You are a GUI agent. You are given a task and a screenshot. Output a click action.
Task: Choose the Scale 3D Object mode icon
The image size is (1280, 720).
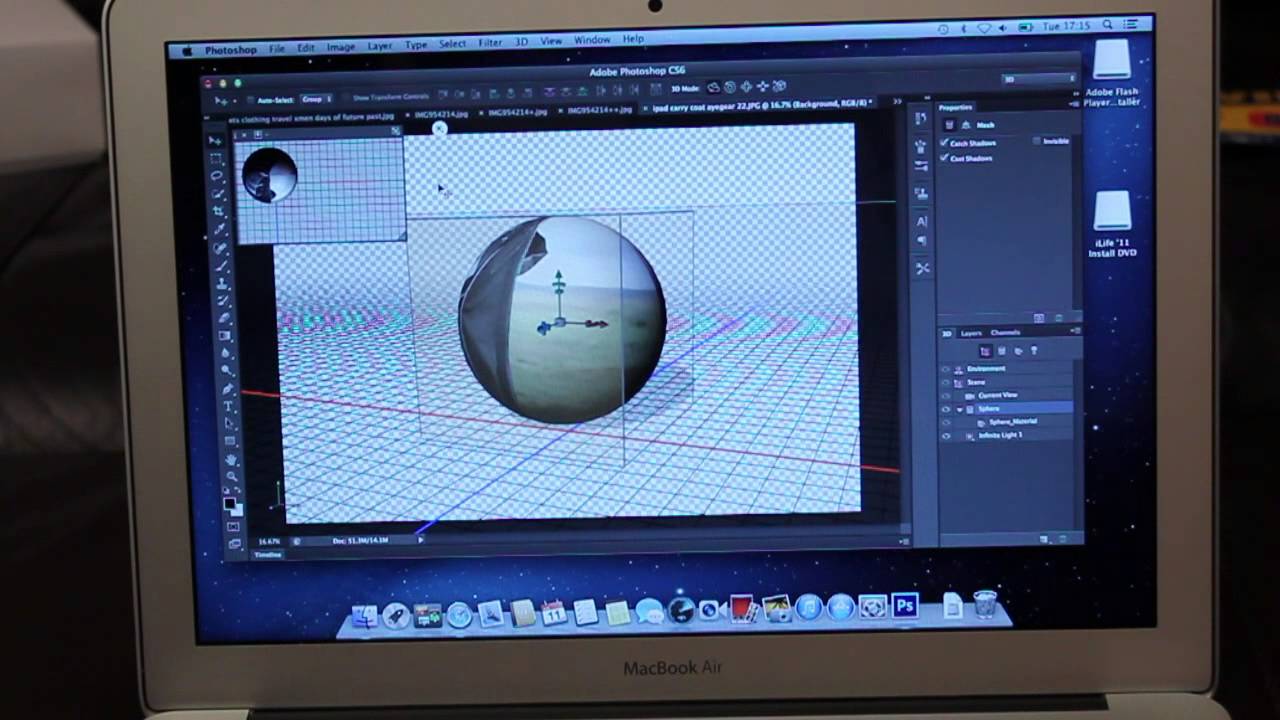(780, 87)
